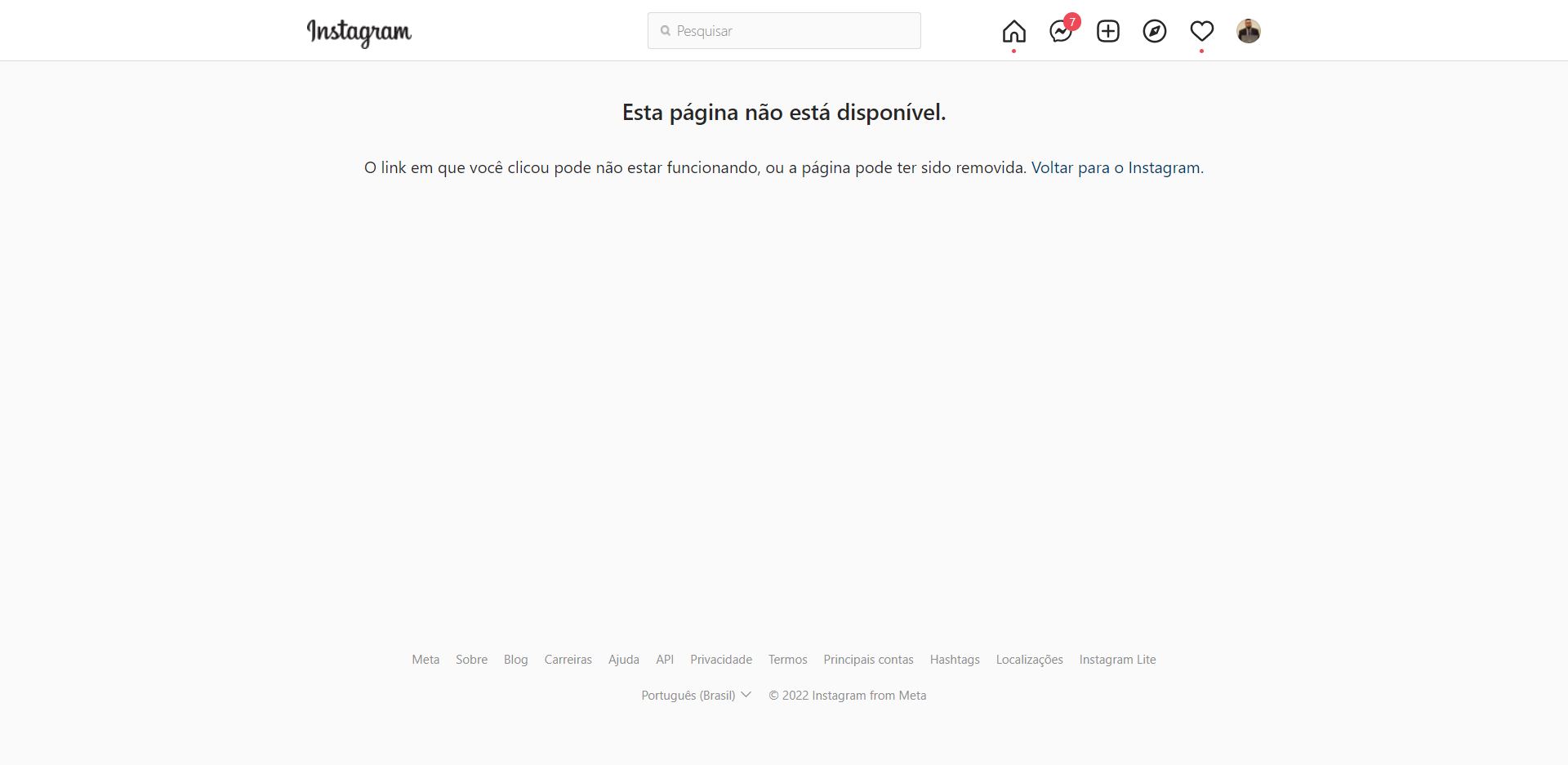
Task: Open the Carreiras footer link
Action: (568, 660)
